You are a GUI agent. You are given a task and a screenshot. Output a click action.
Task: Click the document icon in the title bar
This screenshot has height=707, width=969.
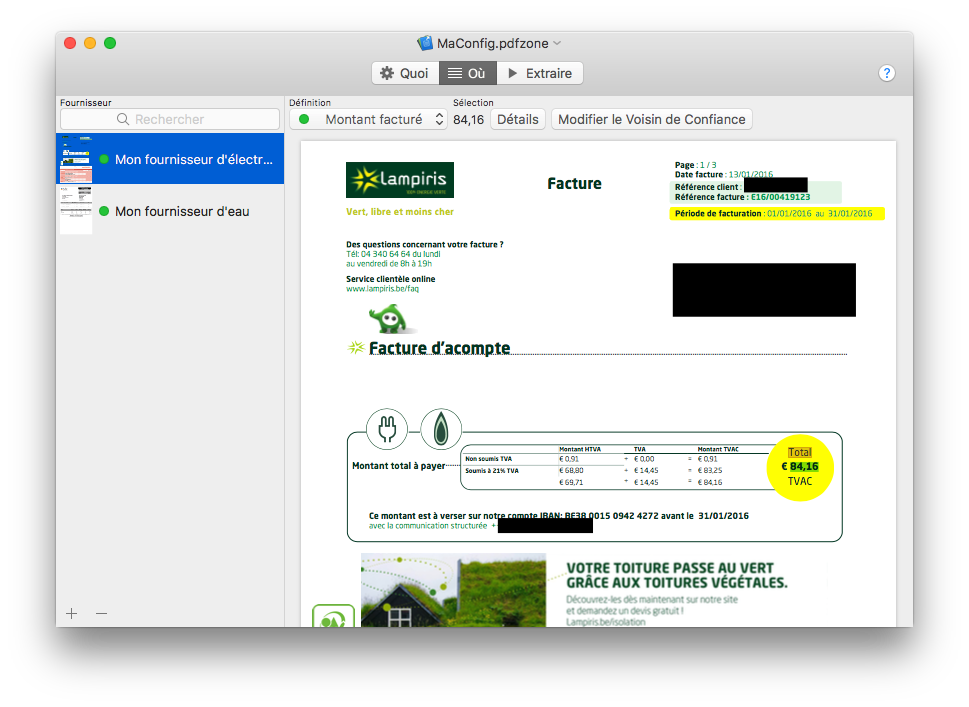coord(425,44)
